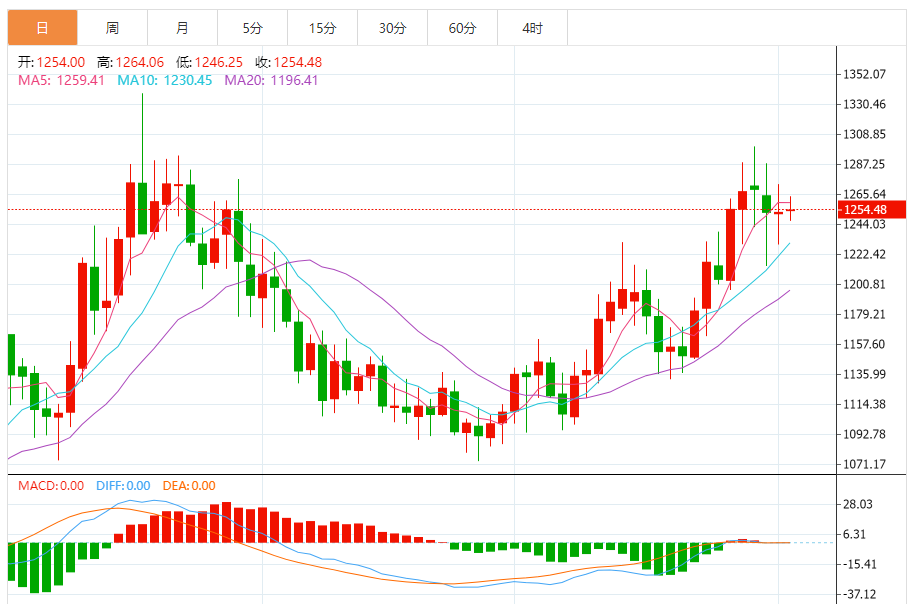Screen dimensions: 910x604
Task: Click the MA10: 1230.45 label
Action: click(165, 80)
